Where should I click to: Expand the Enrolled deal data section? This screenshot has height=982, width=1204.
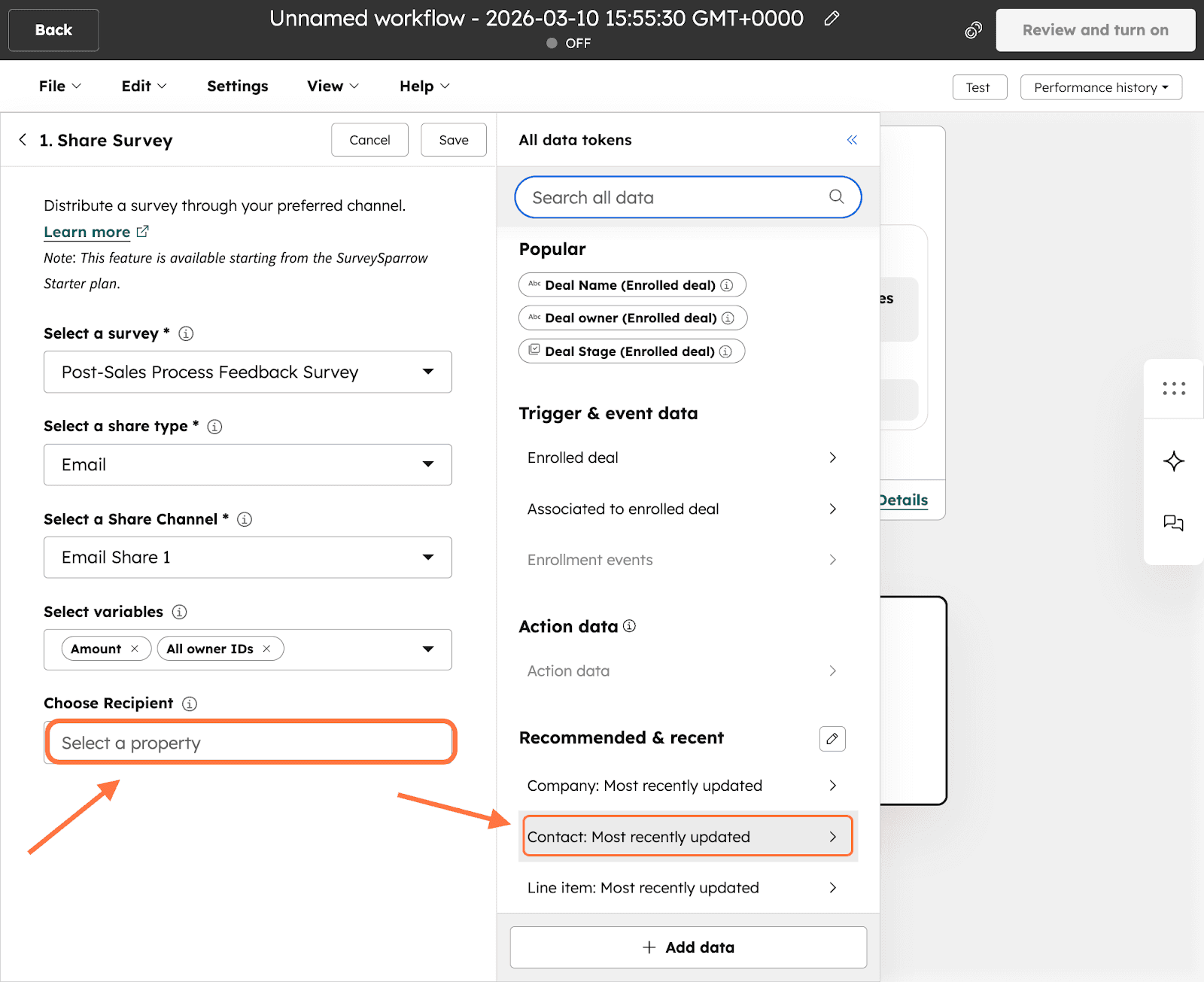click(x=682, y=458)
